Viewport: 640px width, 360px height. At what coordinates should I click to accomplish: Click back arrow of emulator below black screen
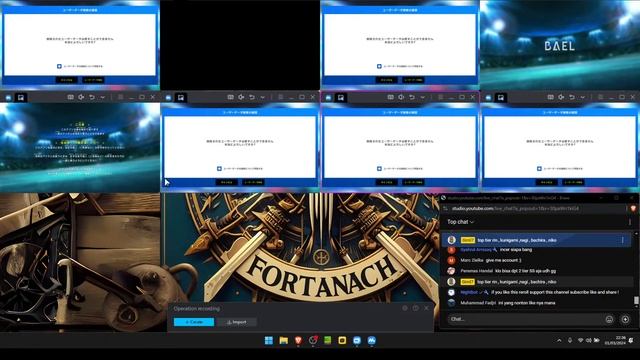[x=252, y=97]
